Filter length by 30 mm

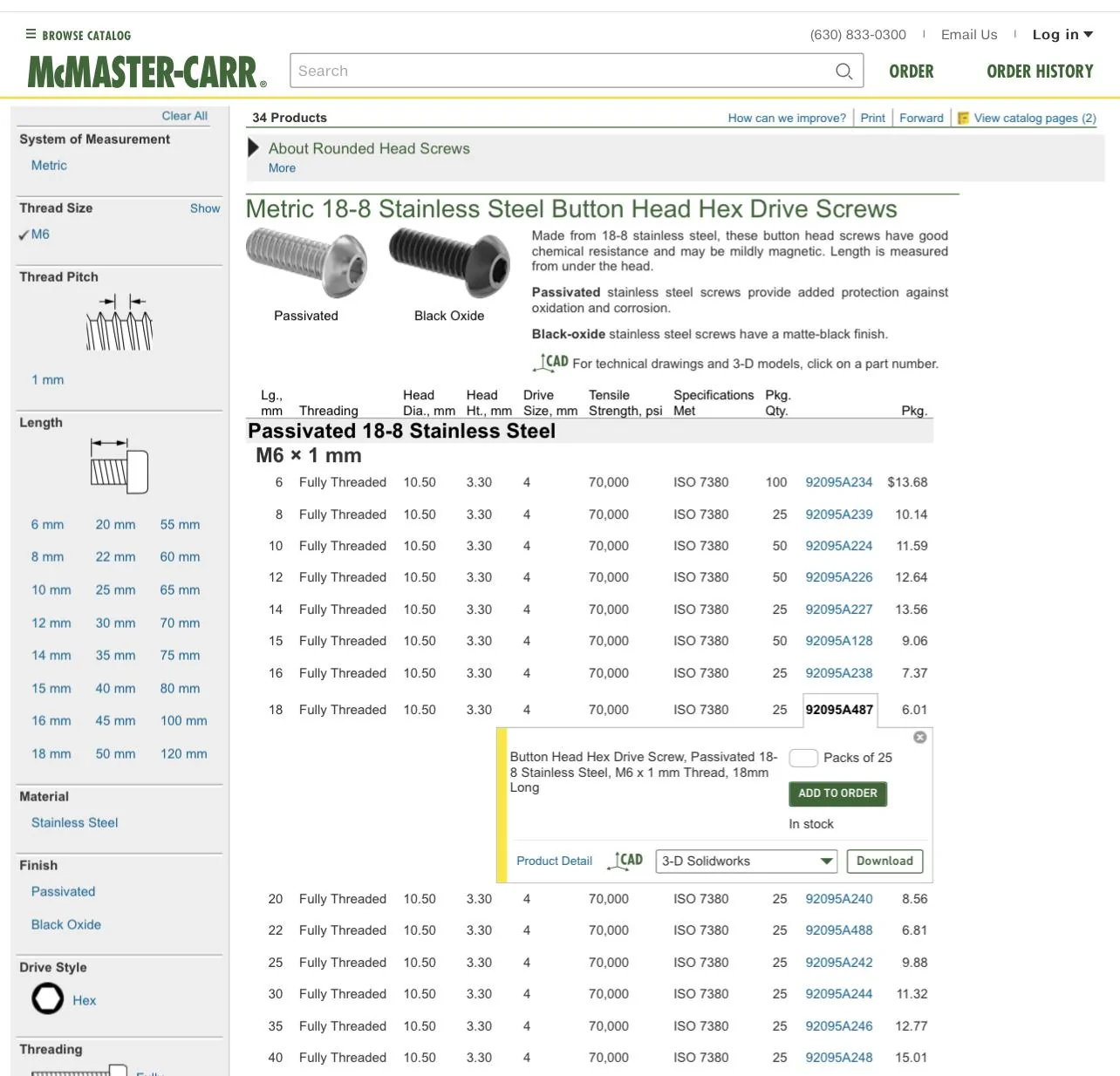coord(115,623)
